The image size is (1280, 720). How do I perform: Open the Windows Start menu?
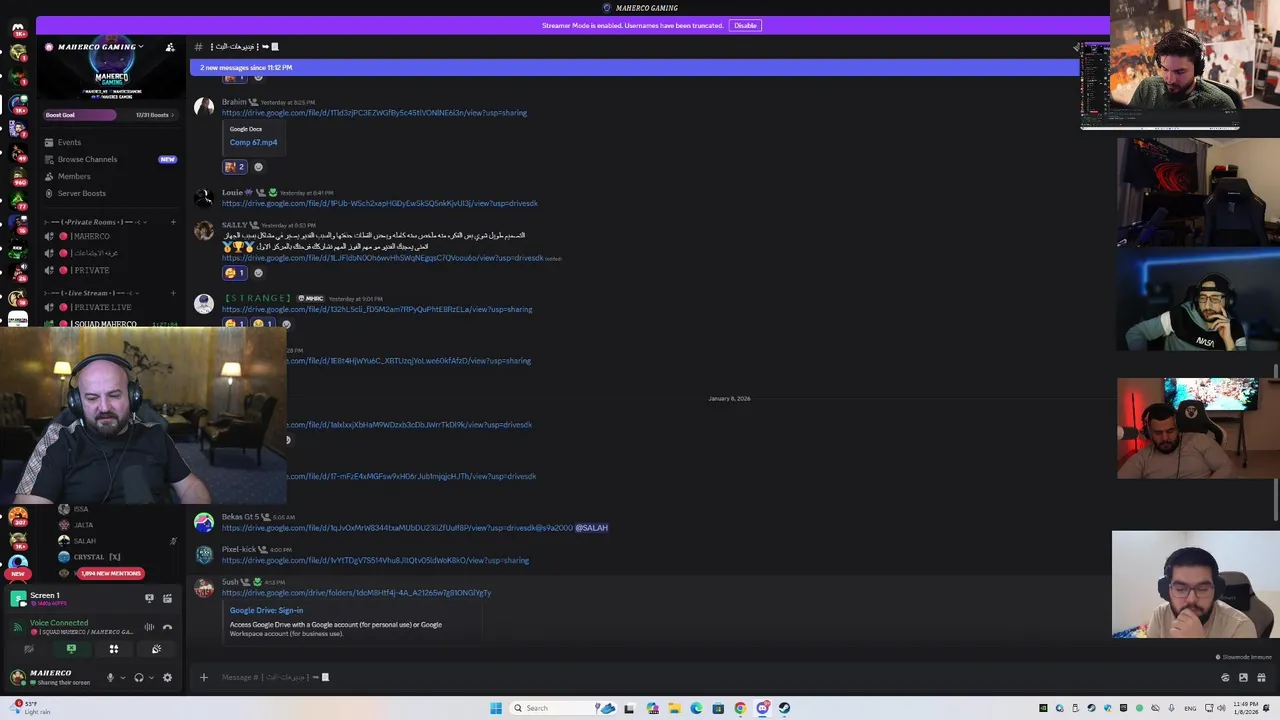(496, 708)
